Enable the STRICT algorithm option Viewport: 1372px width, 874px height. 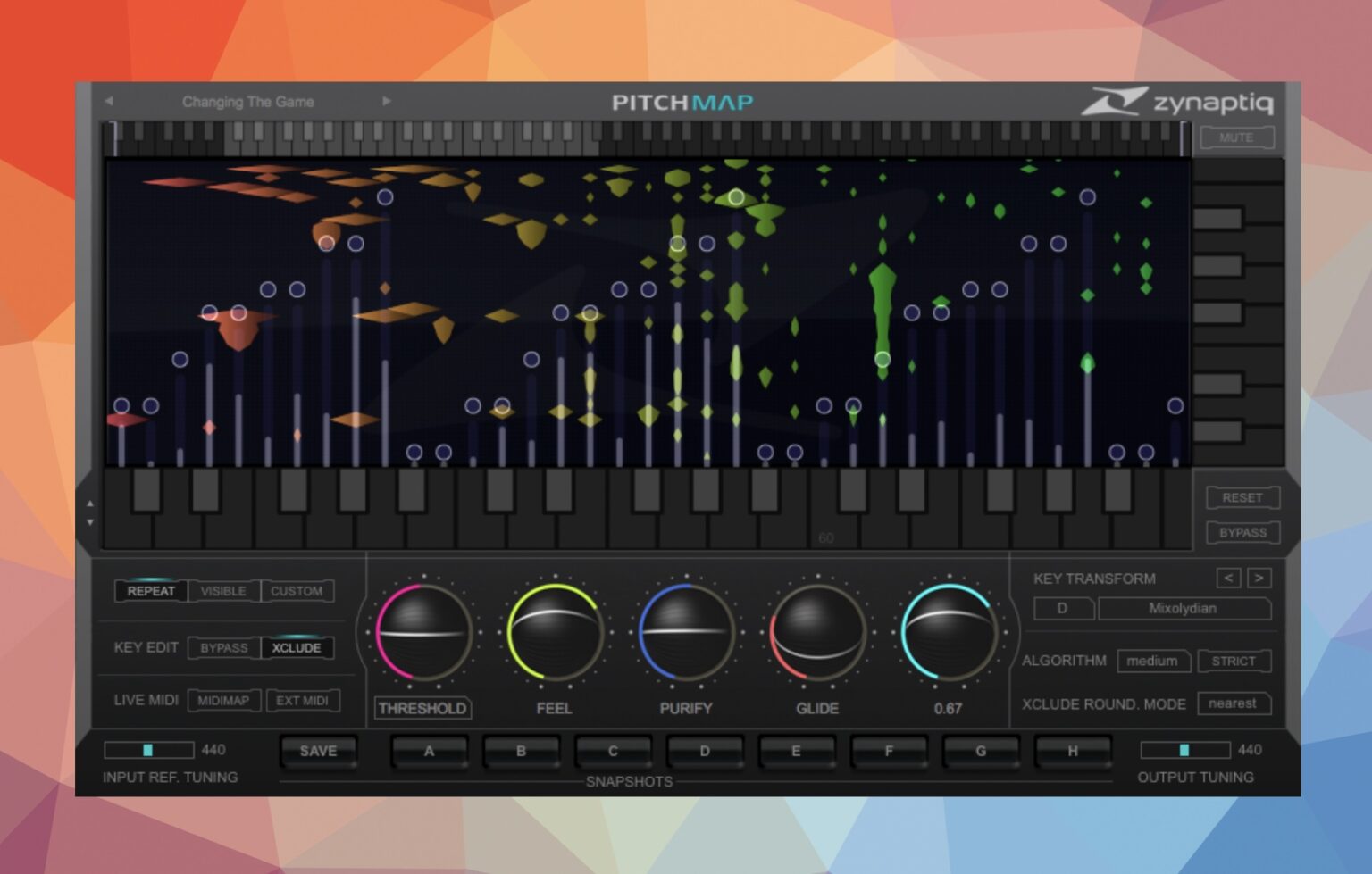pos(1234,662)
